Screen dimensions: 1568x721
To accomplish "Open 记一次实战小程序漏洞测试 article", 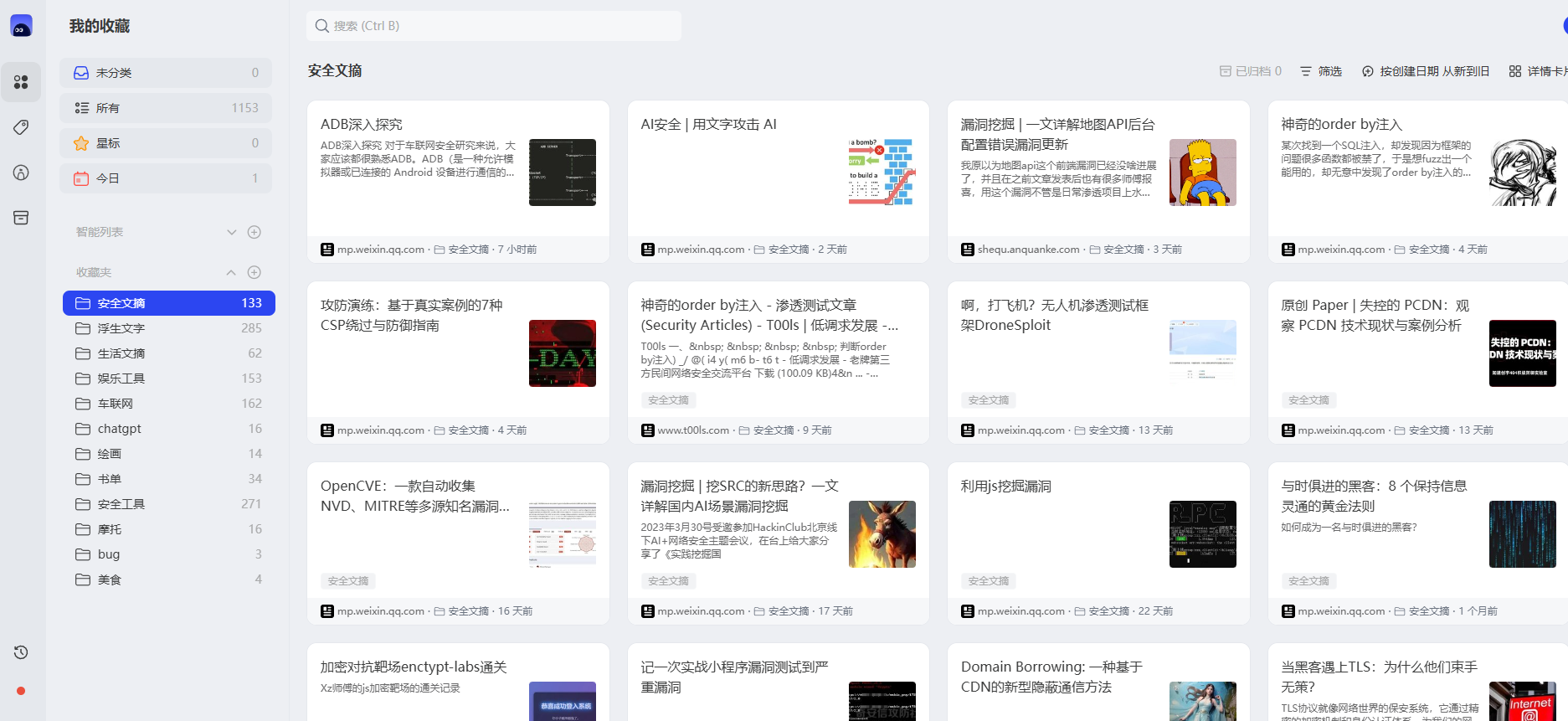I will click(x=734, y=677).
